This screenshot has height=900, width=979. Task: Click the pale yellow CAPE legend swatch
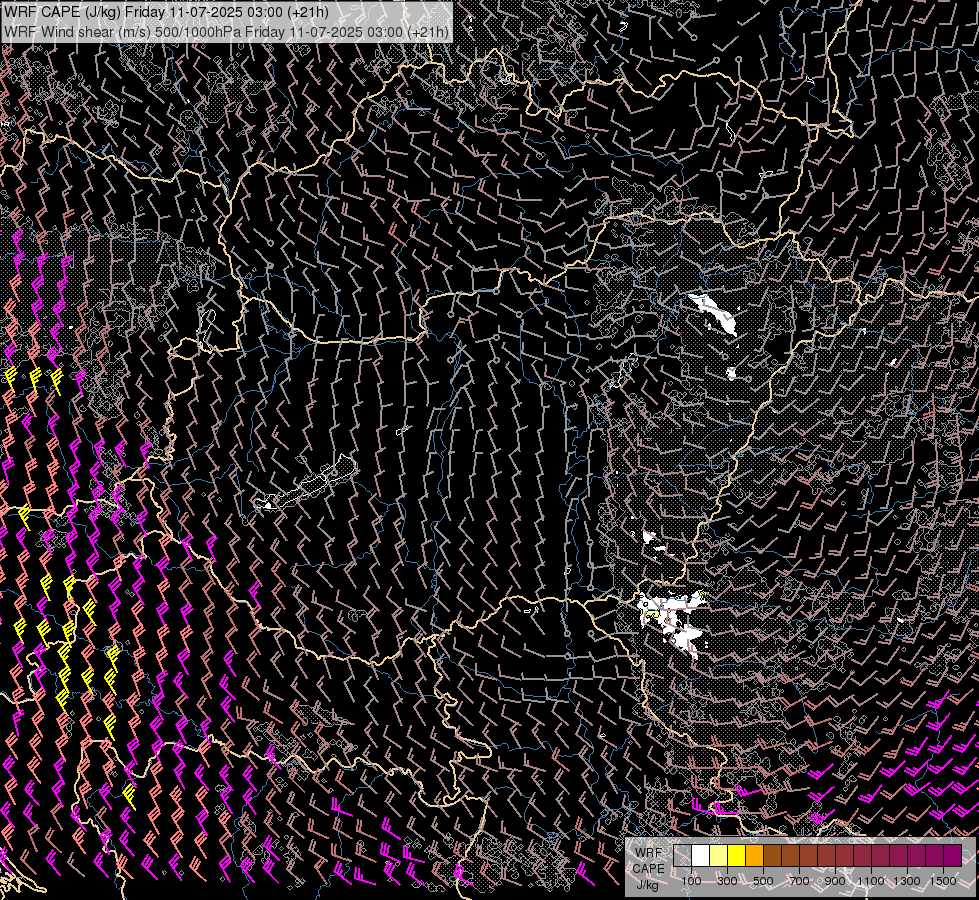[719, 855]
